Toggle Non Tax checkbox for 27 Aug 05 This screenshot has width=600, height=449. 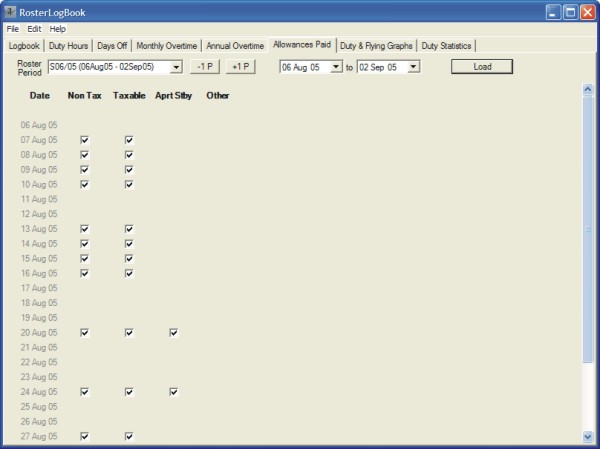[85, 436]
